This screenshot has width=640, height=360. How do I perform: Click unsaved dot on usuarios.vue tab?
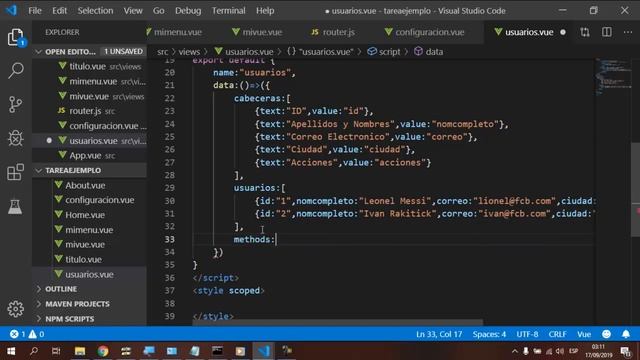(x=563, y=32)
